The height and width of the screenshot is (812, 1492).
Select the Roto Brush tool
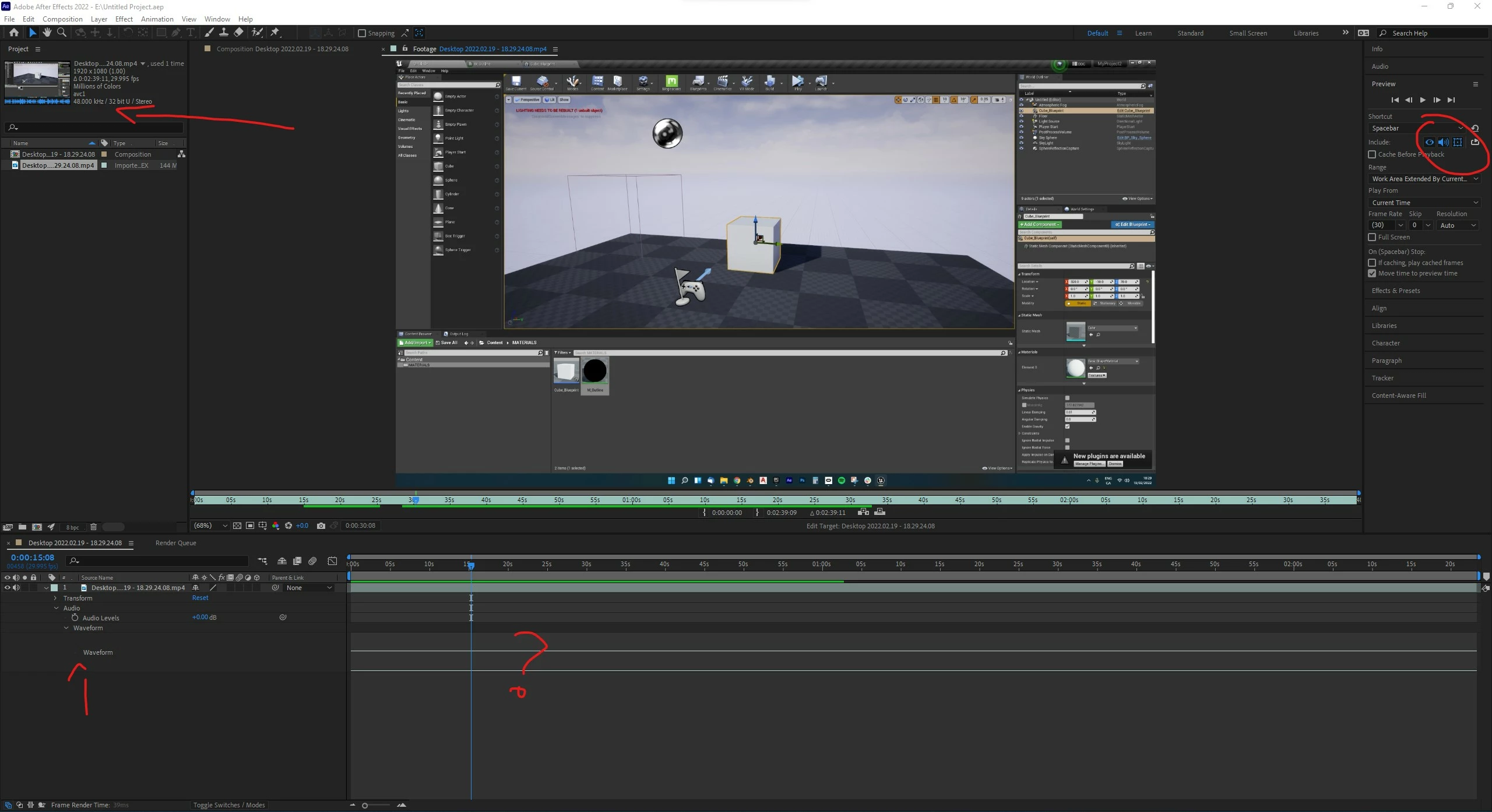coord(257,33)
